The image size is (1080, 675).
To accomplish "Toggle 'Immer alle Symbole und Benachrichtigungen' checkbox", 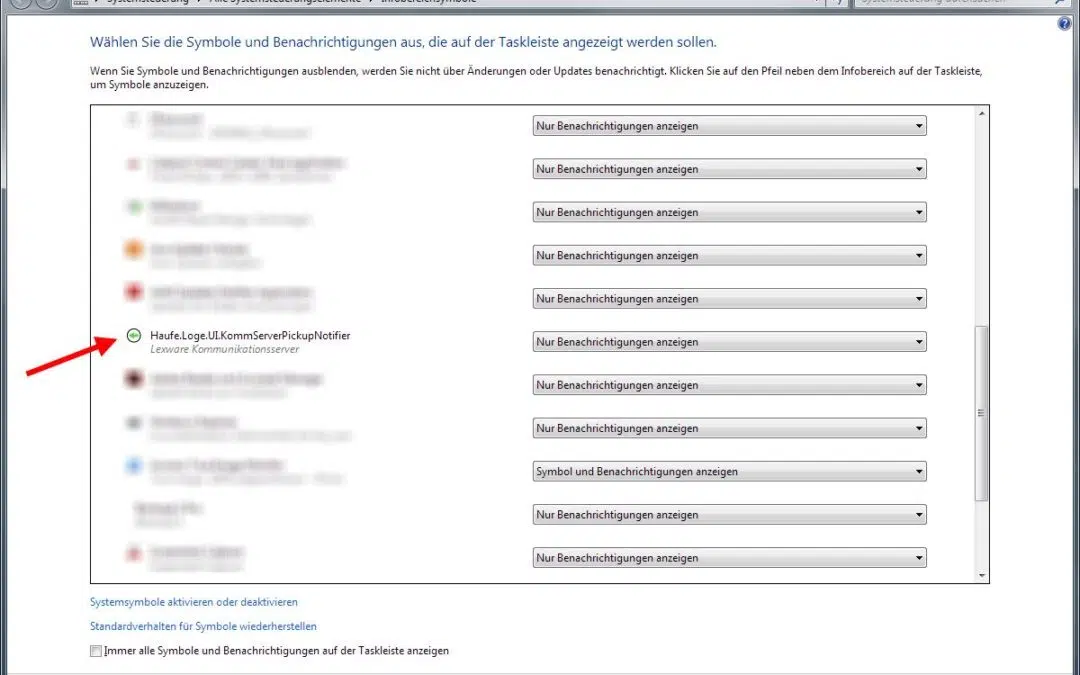I will pyautogui.click(x=96, y=651).
